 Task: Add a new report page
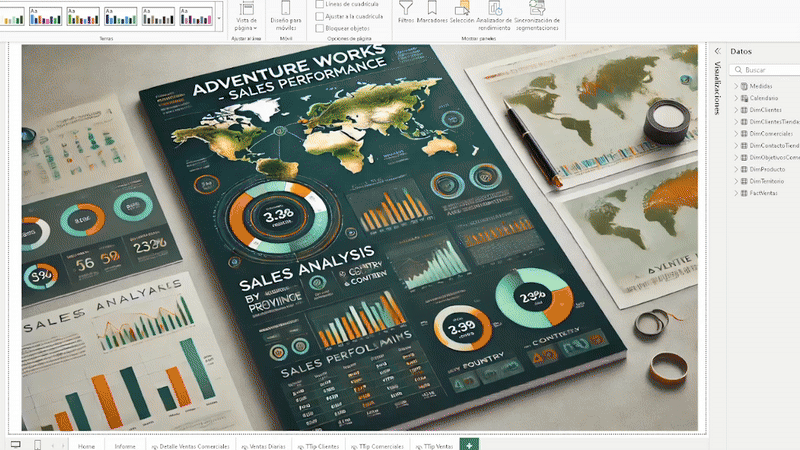tap(469, 444)
